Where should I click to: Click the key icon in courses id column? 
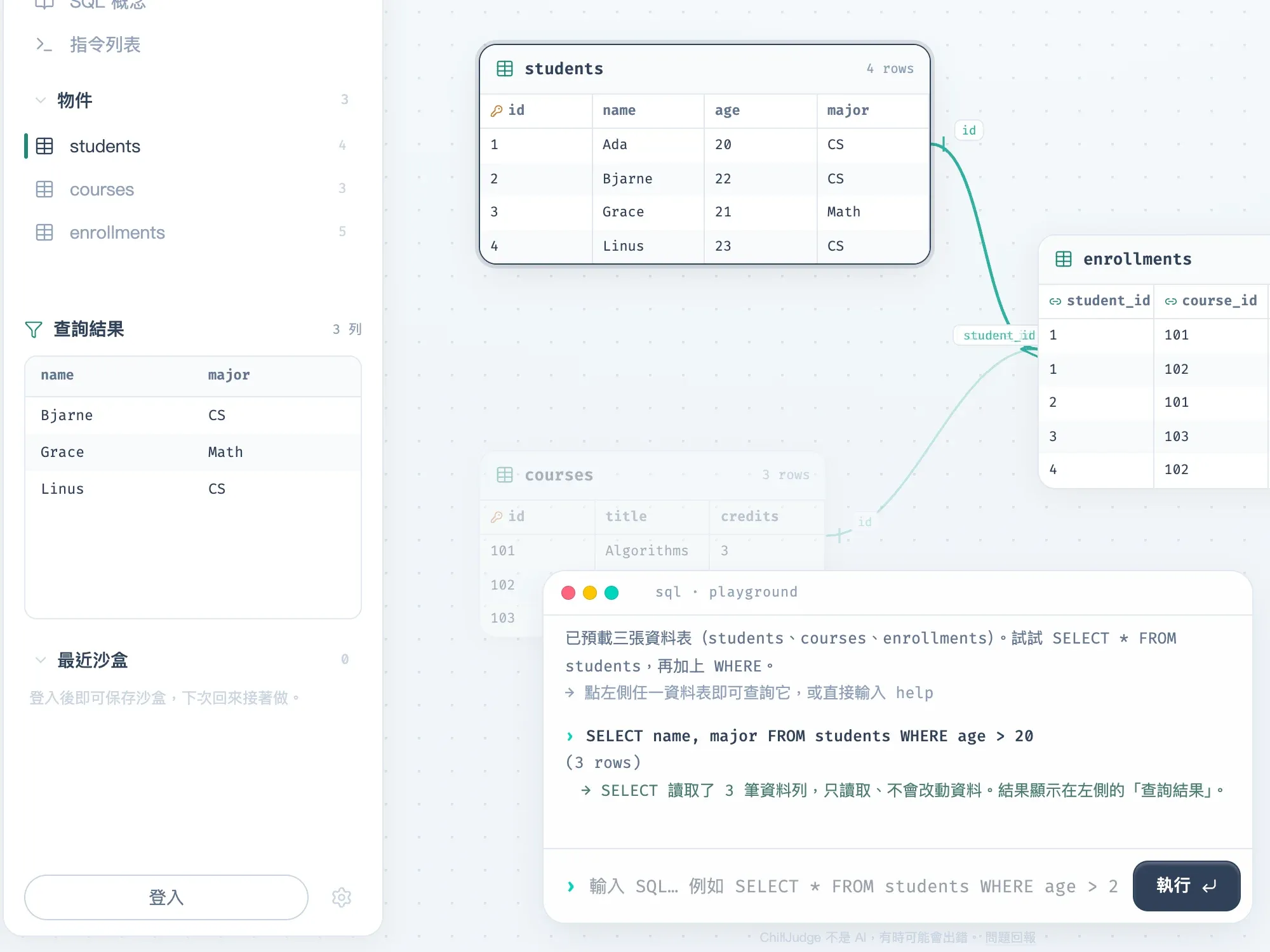point(497,517)
